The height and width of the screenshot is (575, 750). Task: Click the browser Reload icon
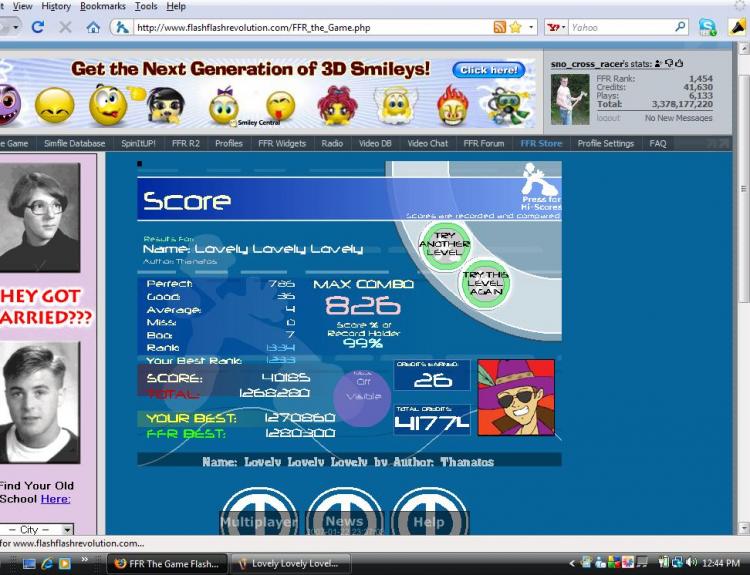pyautogui.click(x=38, y=27)
